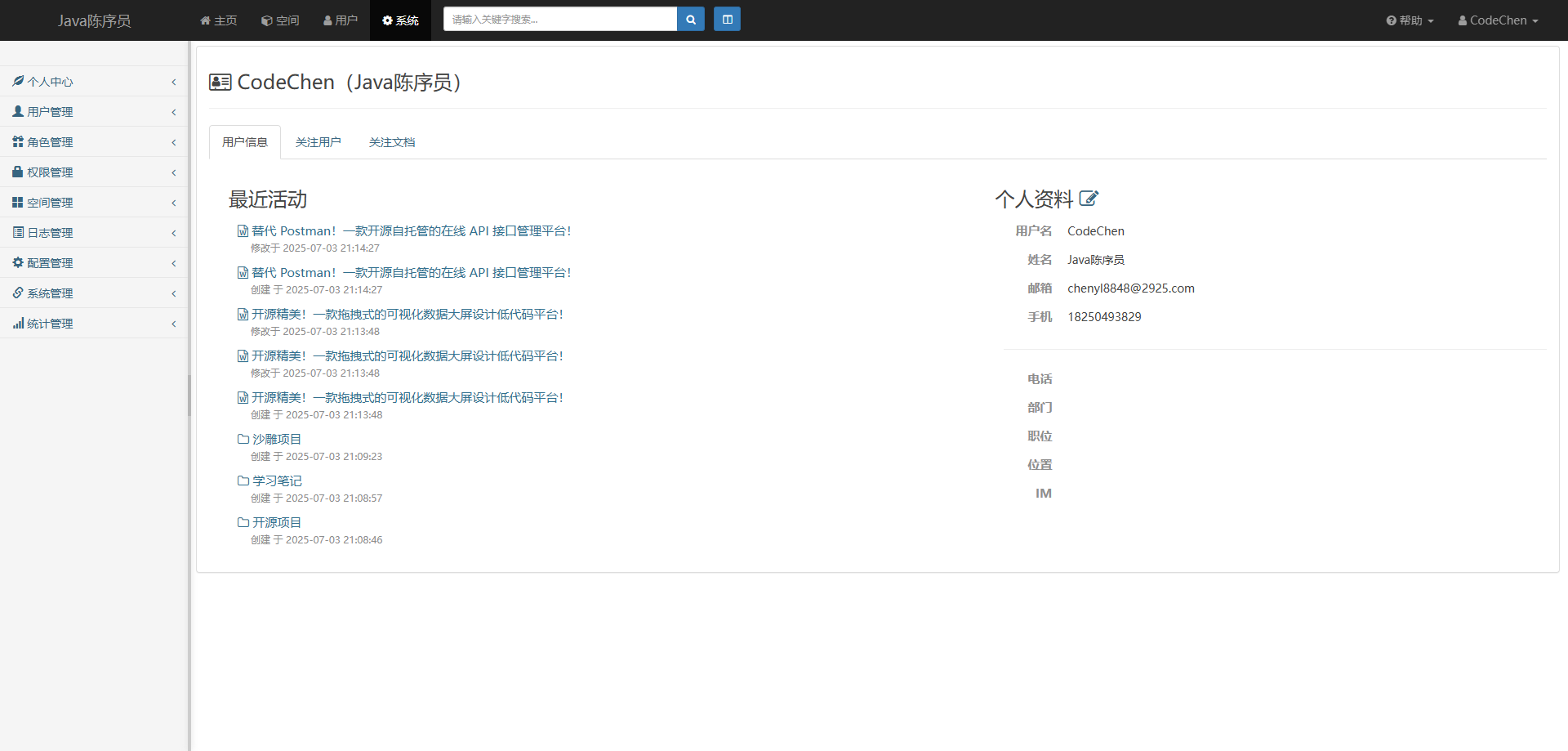Click the sidebar resize handle bar
The height and width of the screenshot is (751, 1568).
tap(189, 396)
